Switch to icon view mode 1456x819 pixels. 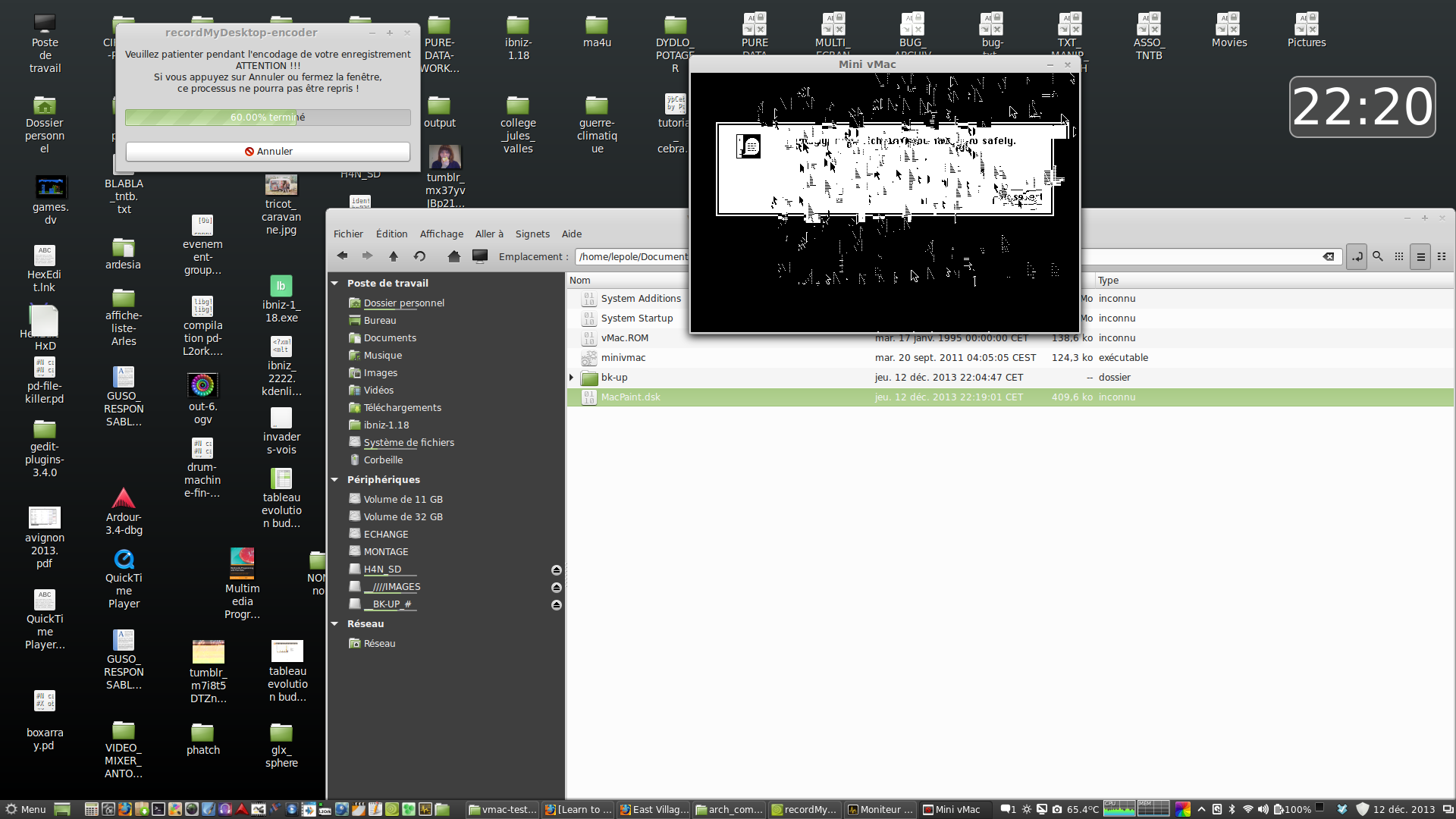click(1399, 256)
